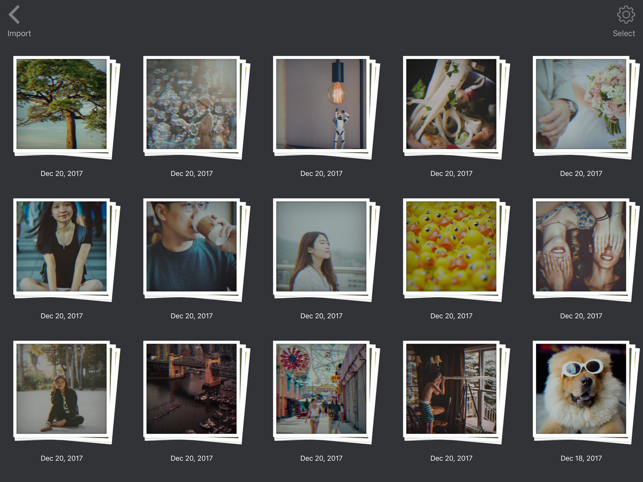Click date label under boy at window photo
The image size is (643, 482).
click(451, 458)
